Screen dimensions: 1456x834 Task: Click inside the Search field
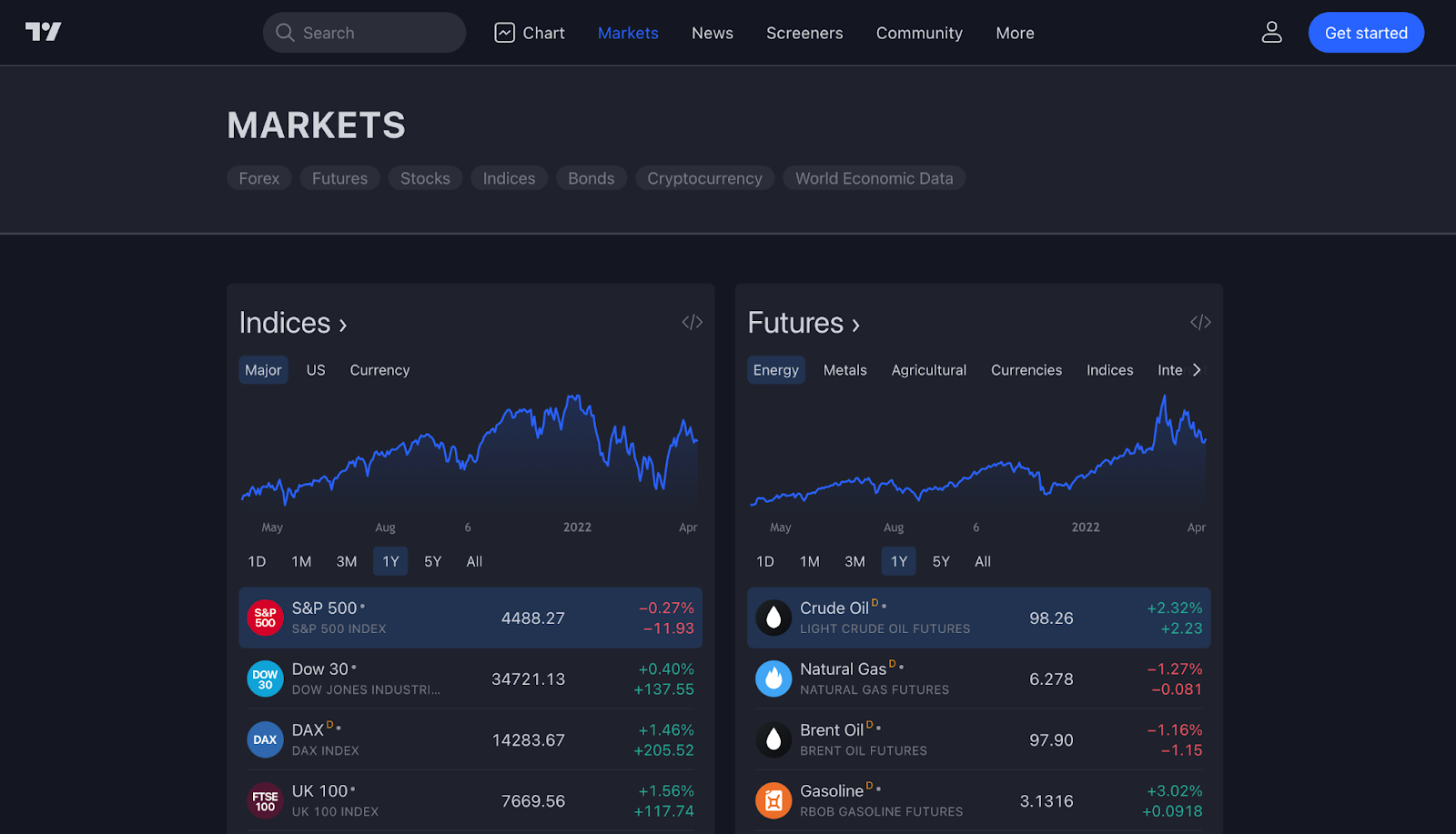point(364,32)
